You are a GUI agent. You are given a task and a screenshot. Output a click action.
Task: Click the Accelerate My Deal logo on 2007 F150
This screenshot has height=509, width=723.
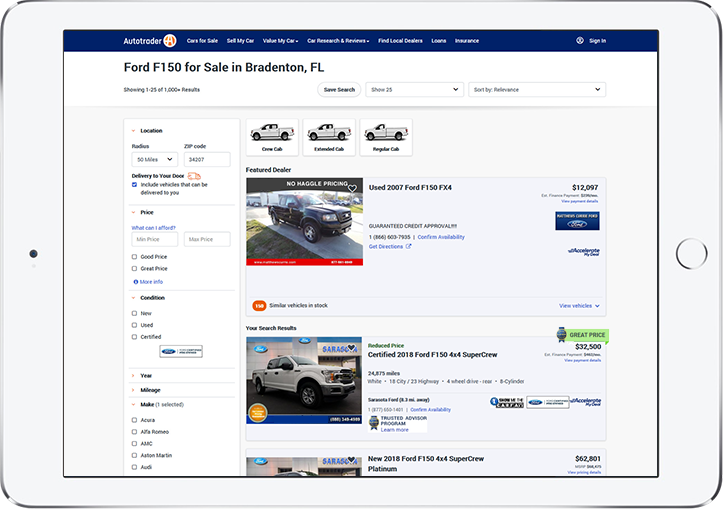[x=584, y=251]
